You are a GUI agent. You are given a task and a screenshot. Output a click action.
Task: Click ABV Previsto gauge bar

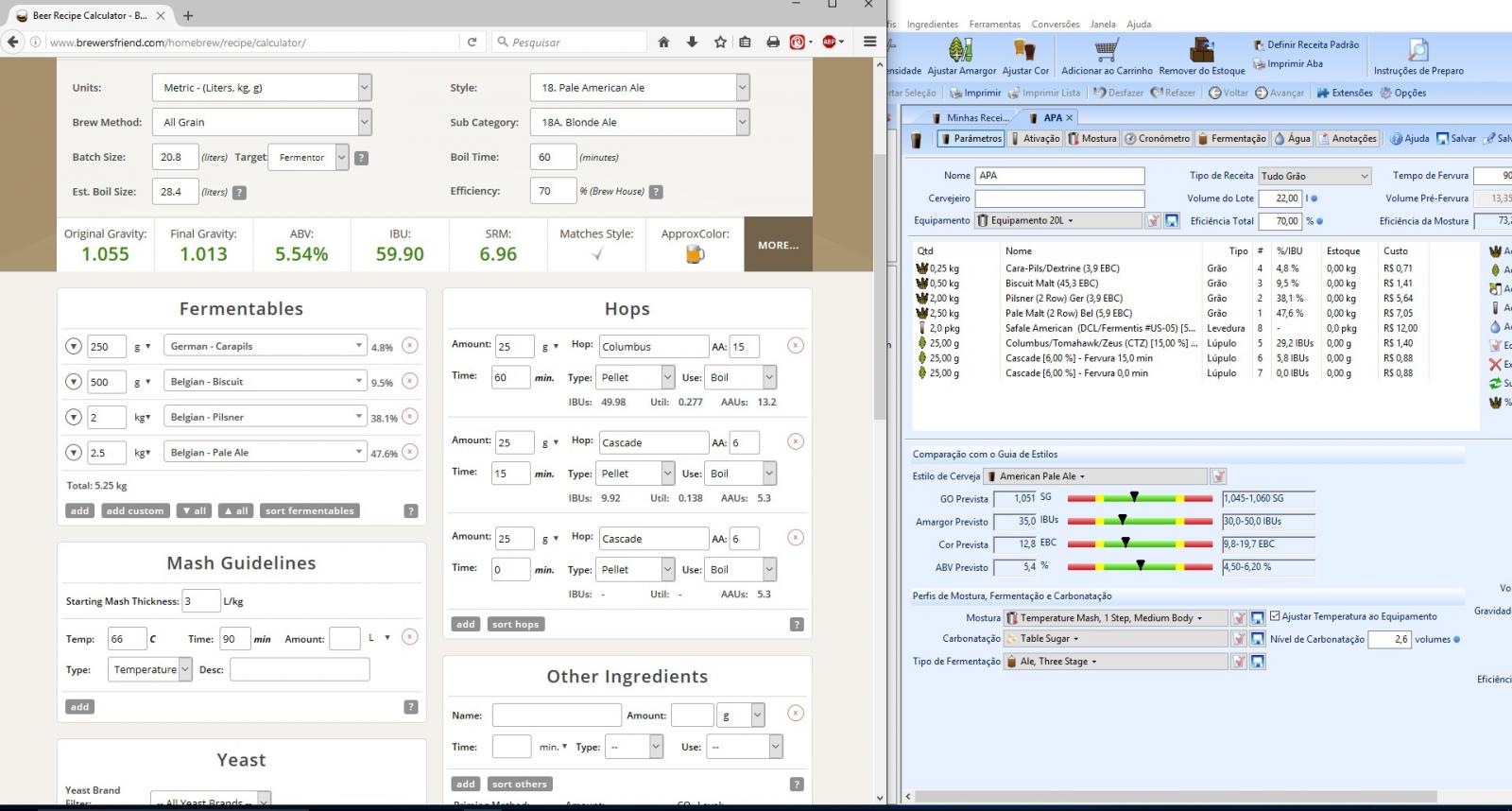(x=1140, y=566)
